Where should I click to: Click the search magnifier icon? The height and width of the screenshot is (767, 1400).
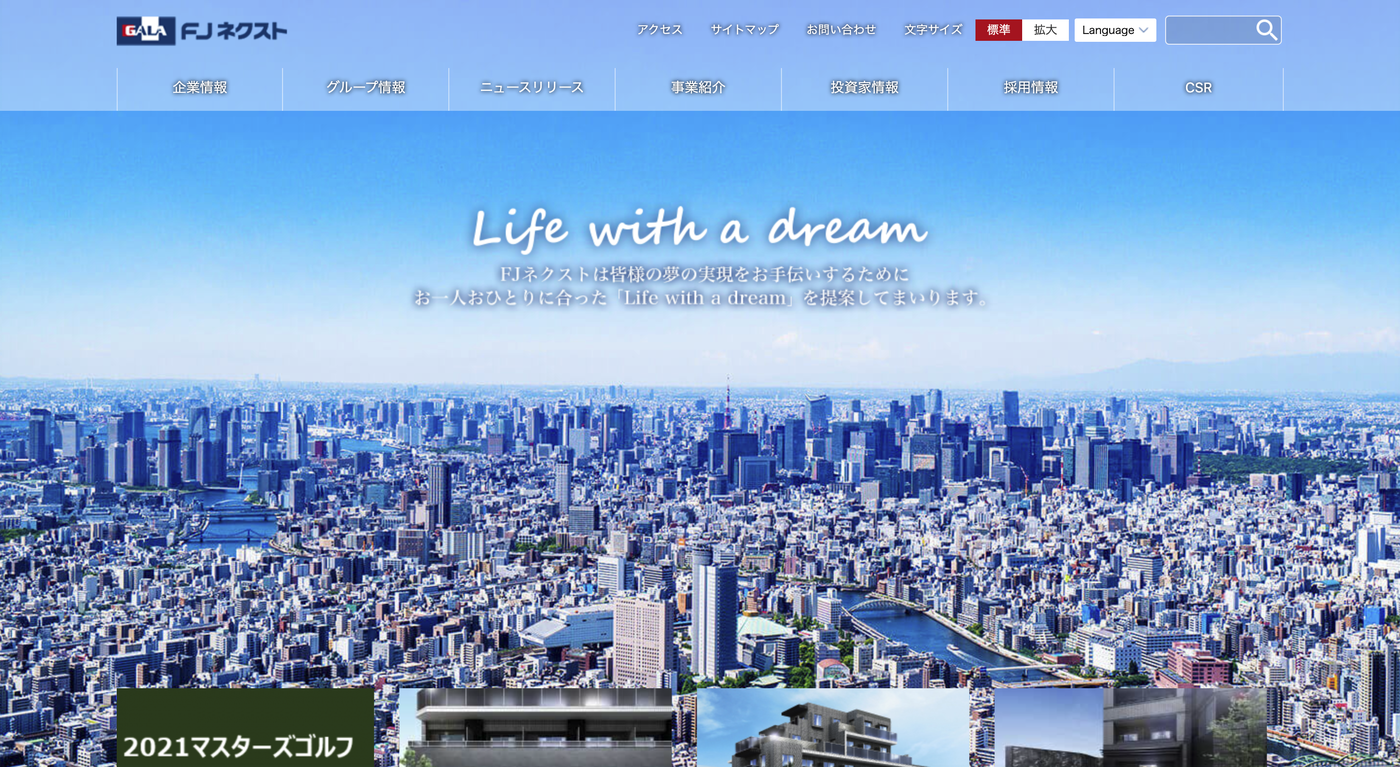[x=1266, y=30]
